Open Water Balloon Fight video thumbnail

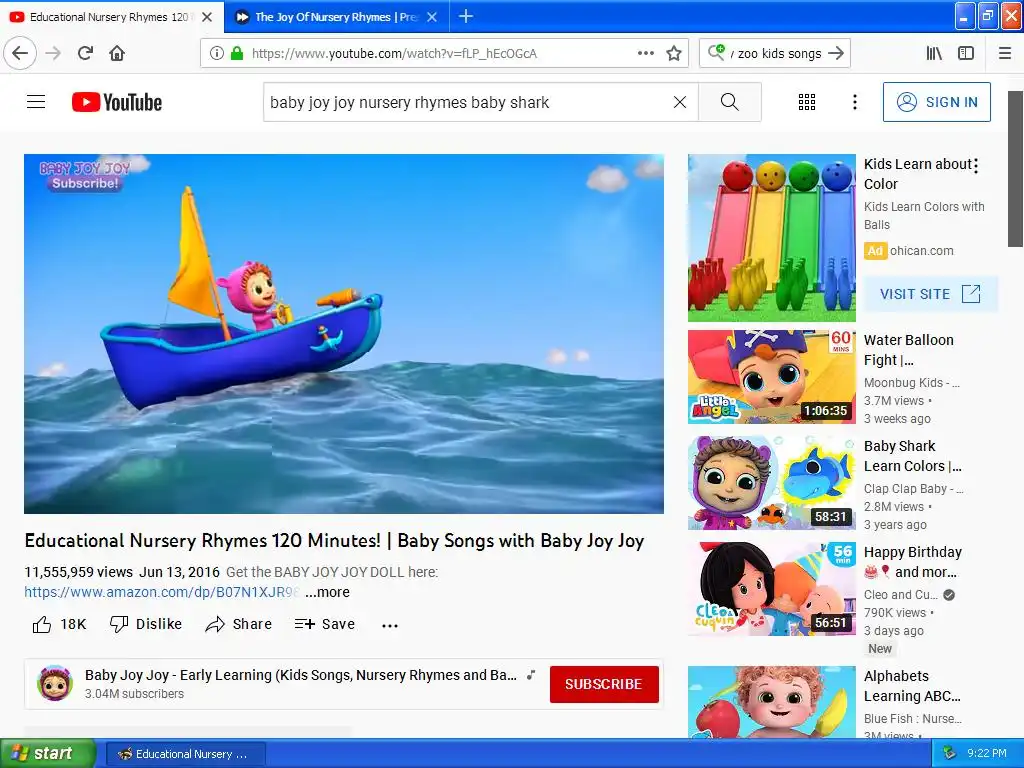click(x=771, y=376)
